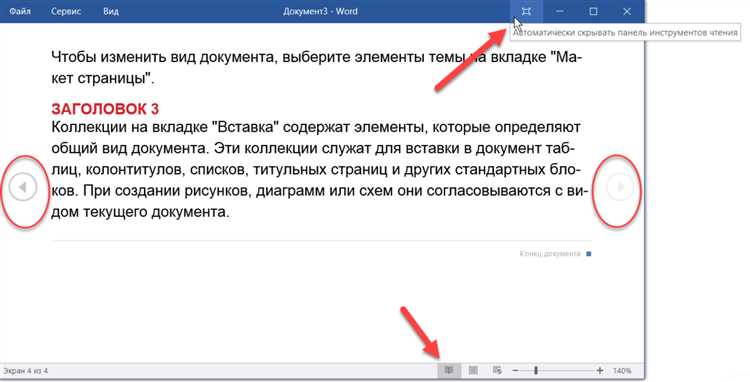Open the Сервис menu
Image resolution: width=750 pixels, height=382 pixels.
tap(66, 11)
